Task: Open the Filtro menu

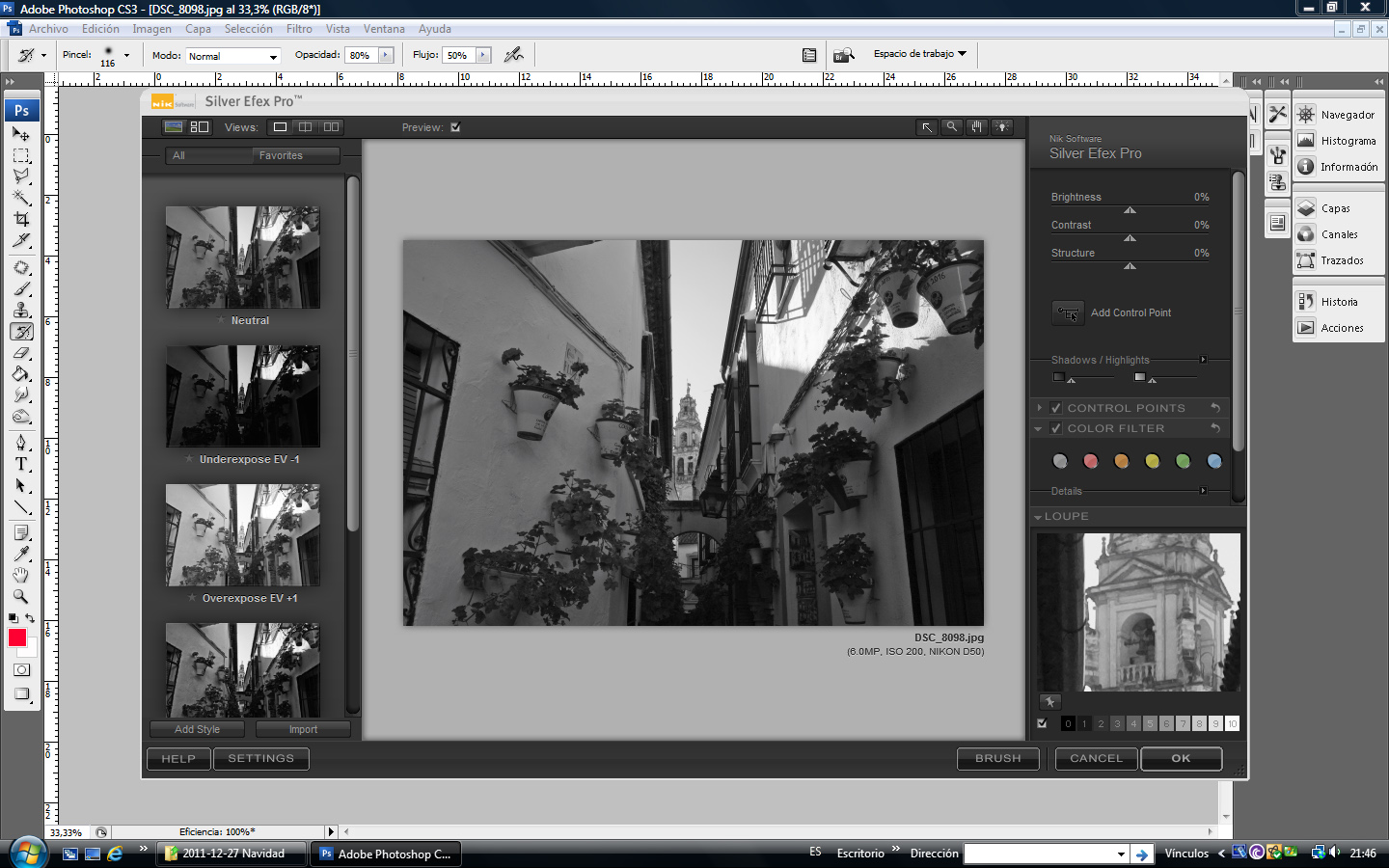Action: pos(299,29)
